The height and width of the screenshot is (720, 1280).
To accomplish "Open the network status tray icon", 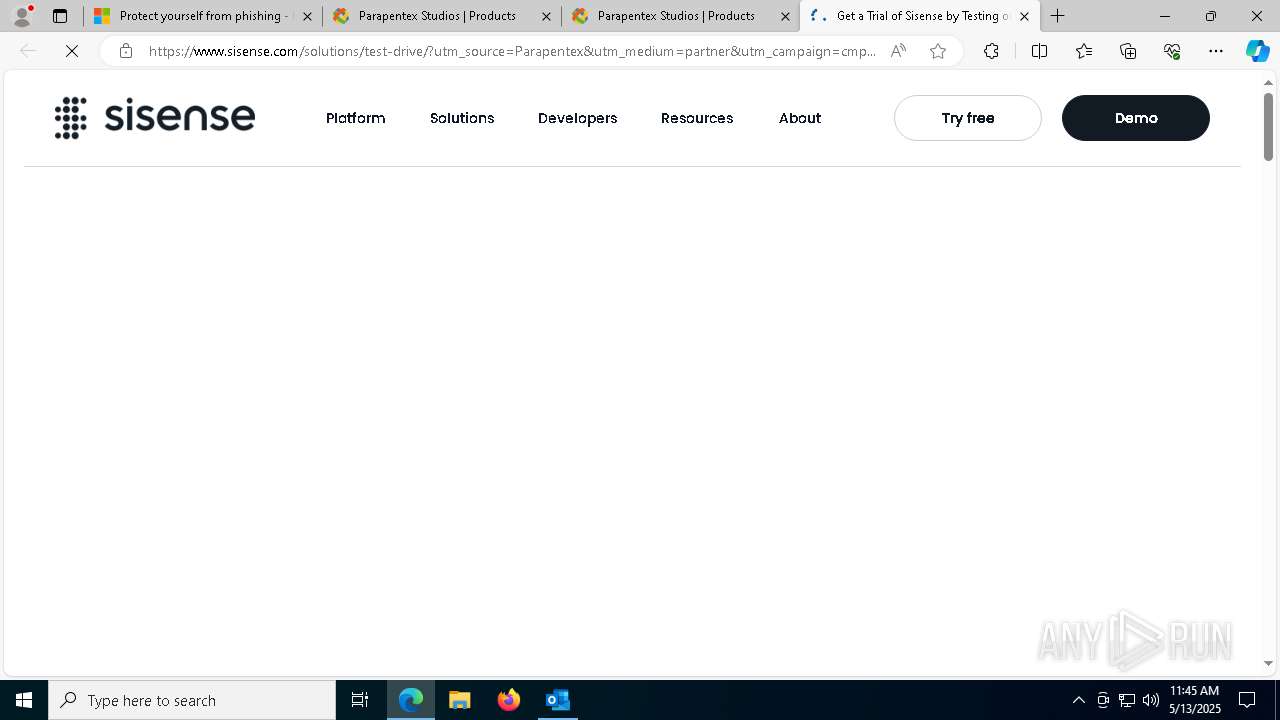I will 1127,700.
